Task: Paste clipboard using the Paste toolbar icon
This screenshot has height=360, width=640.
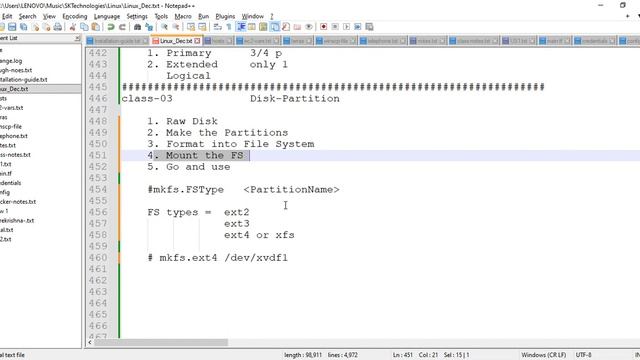Action: (x=96, y=27)
